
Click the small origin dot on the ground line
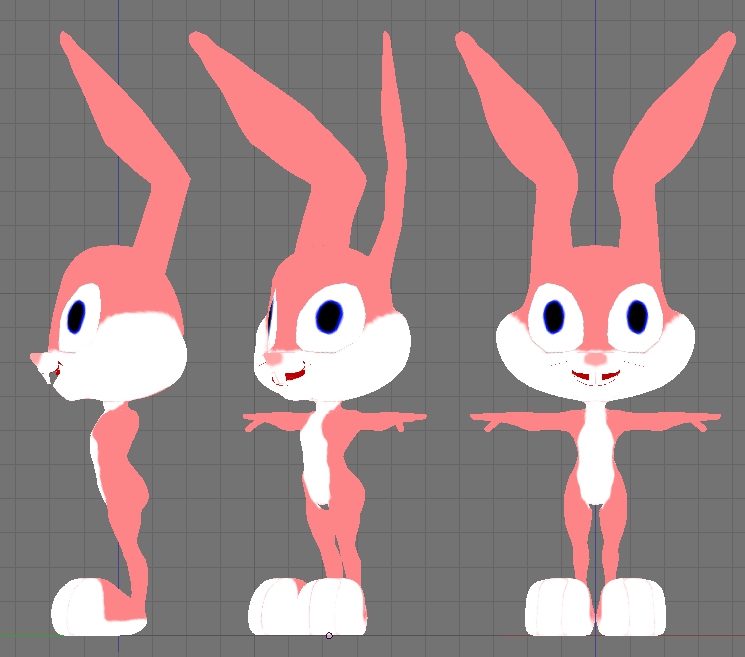click(x=329, y=636)
